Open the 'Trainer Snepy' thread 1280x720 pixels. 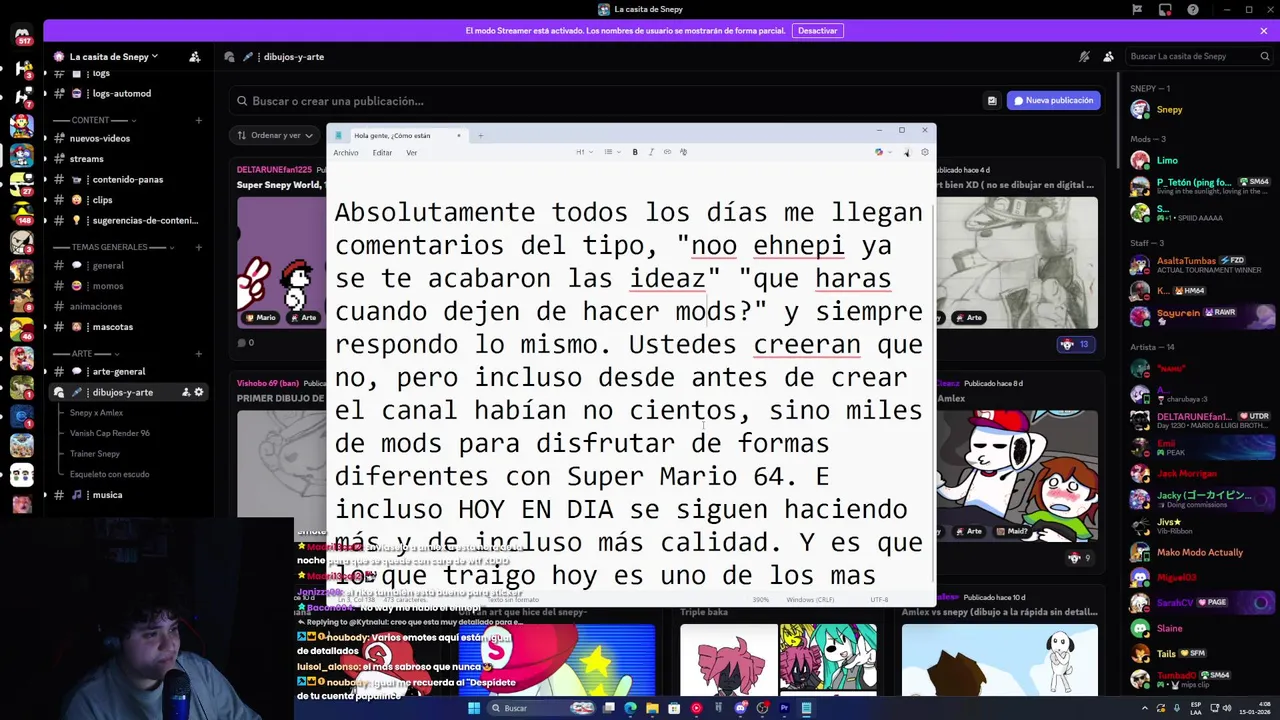click(95, 454)
